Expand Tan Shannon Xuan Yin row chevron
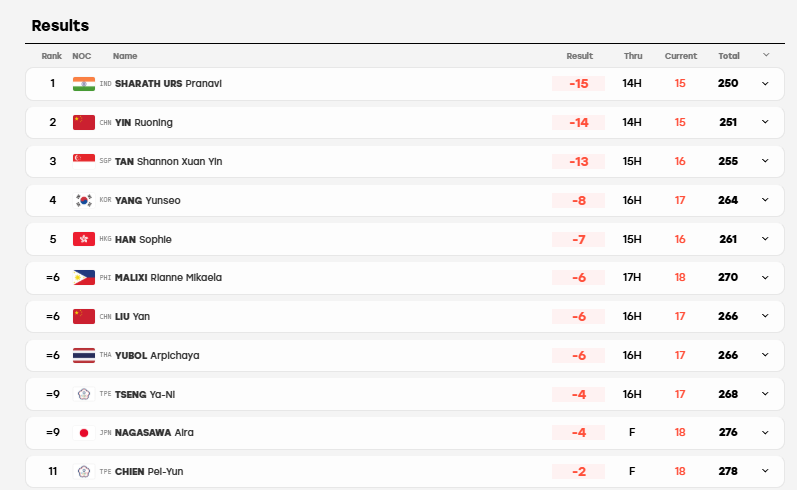The width and height of the screenshot is (797, 490). tap(765, 161)
